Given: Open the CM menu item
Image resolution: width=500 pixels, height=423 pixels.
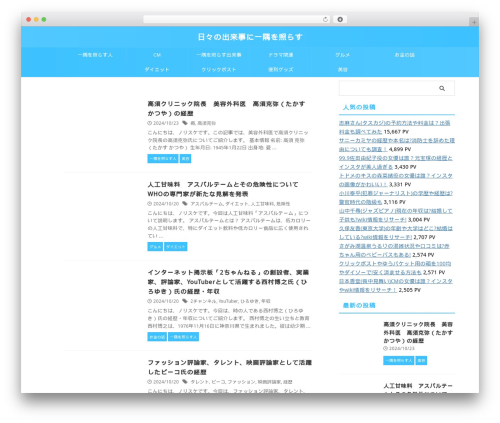Looking at the screenshot, I should [157, 55].
